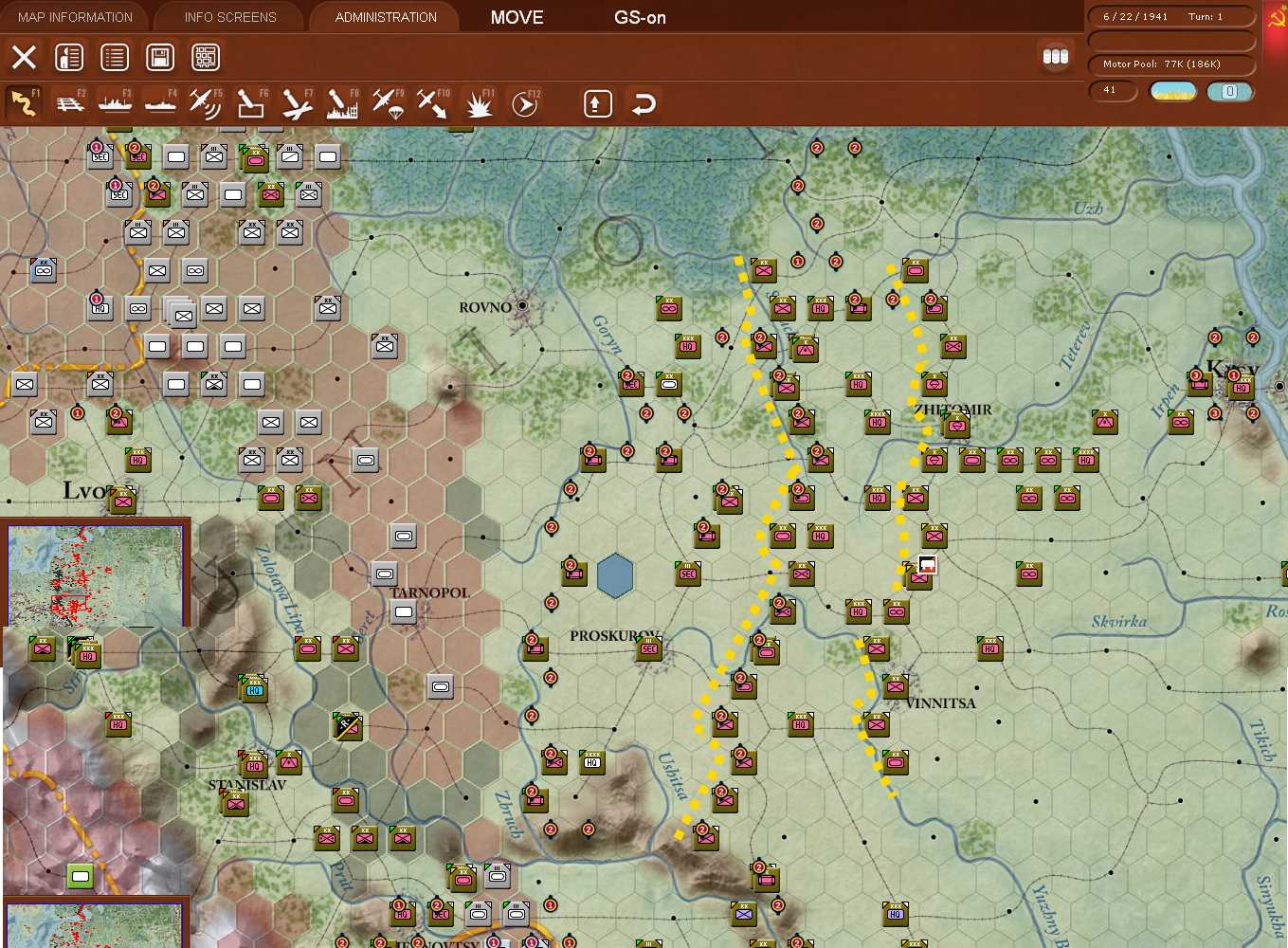Open the lined list icon
This screenshot has width=1288, height=948.
pyautogui.click(x=115, y=58)
